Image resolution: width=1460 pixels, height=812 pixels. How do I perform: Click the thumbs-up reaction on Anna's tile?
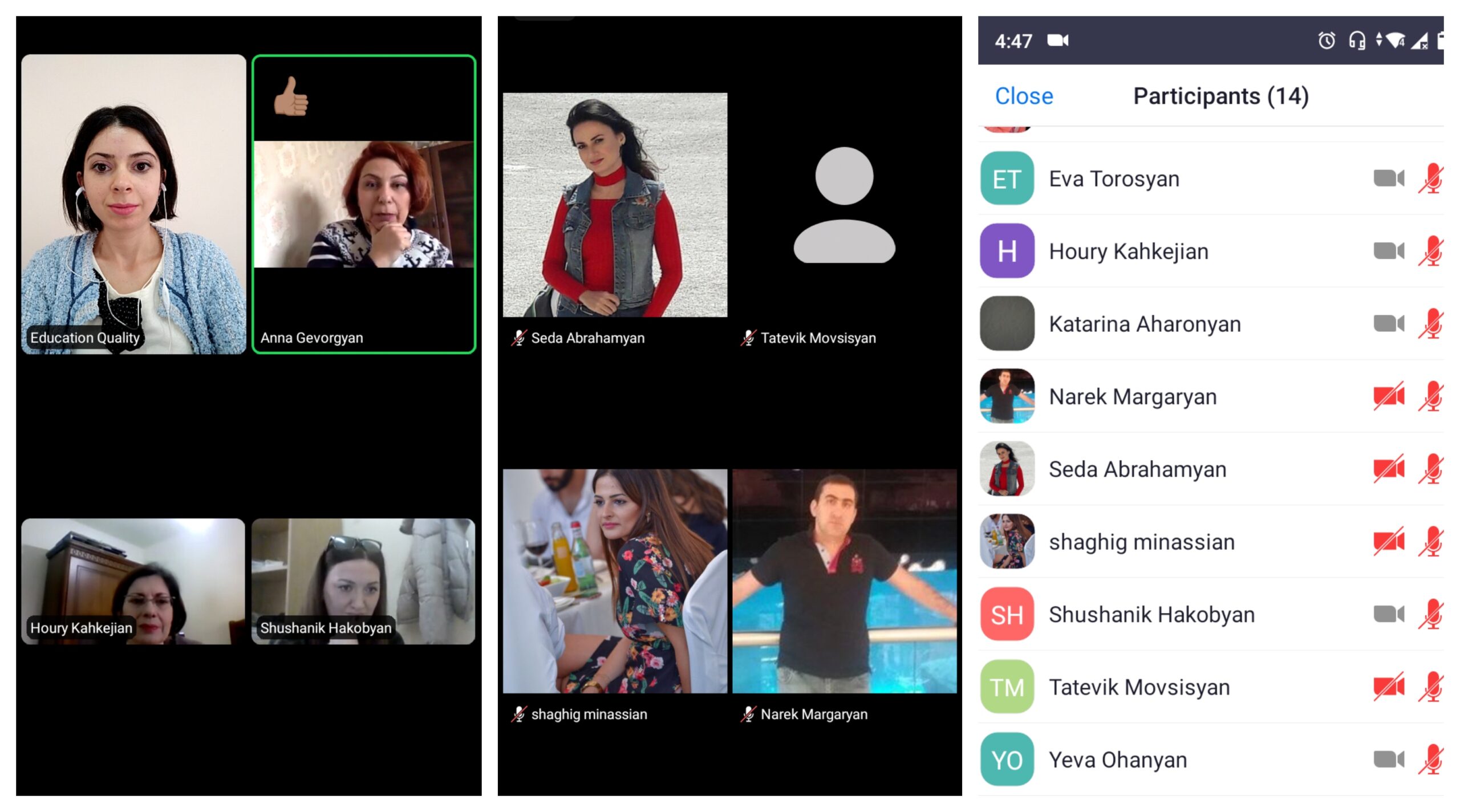click(291, 96)
